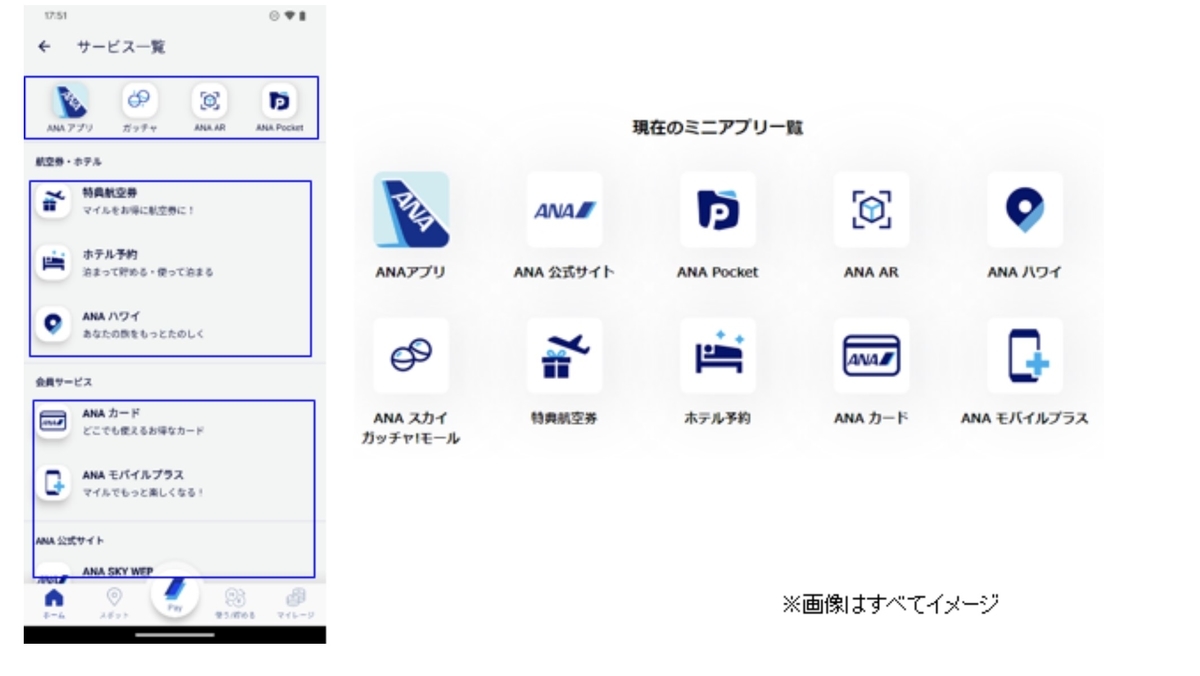Tap the Wi-Fi indicator in phone status bar
This screenshot has height=676, width=1200.
(289, 17)
